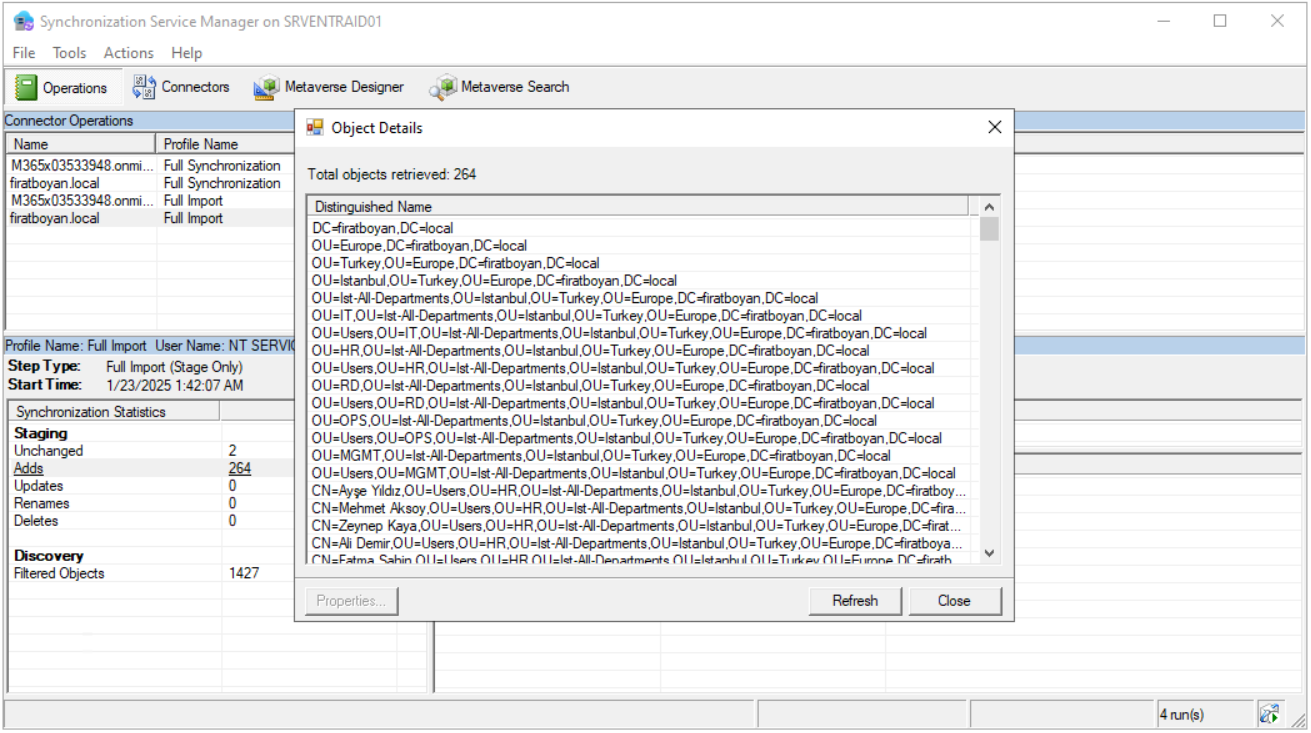Click the Renames statistics row
Image resolution: width=1311 pixels, height=733 pixels.
[x=150, y=503]
